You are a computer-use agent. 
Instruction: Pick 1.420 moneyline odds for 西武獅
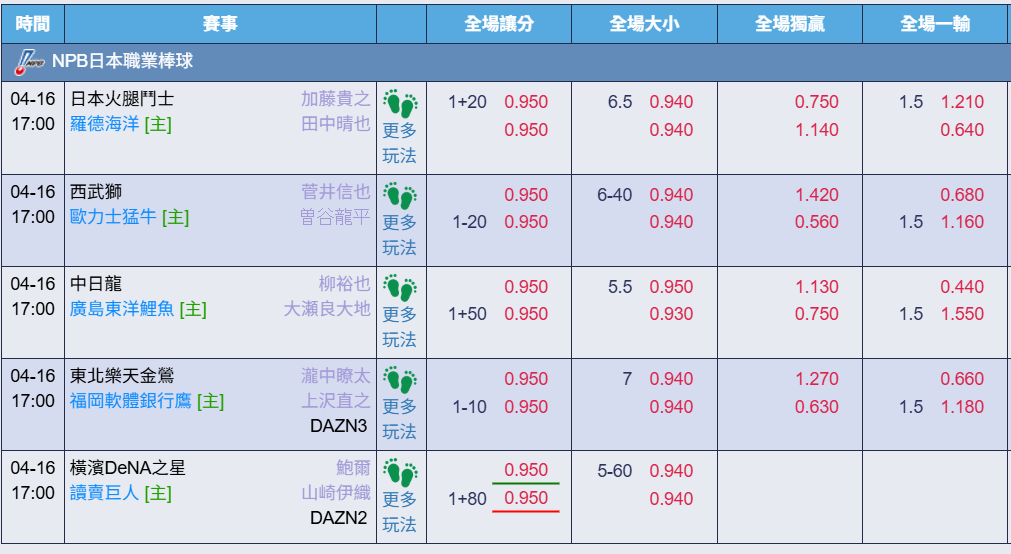tap(816, 195)
